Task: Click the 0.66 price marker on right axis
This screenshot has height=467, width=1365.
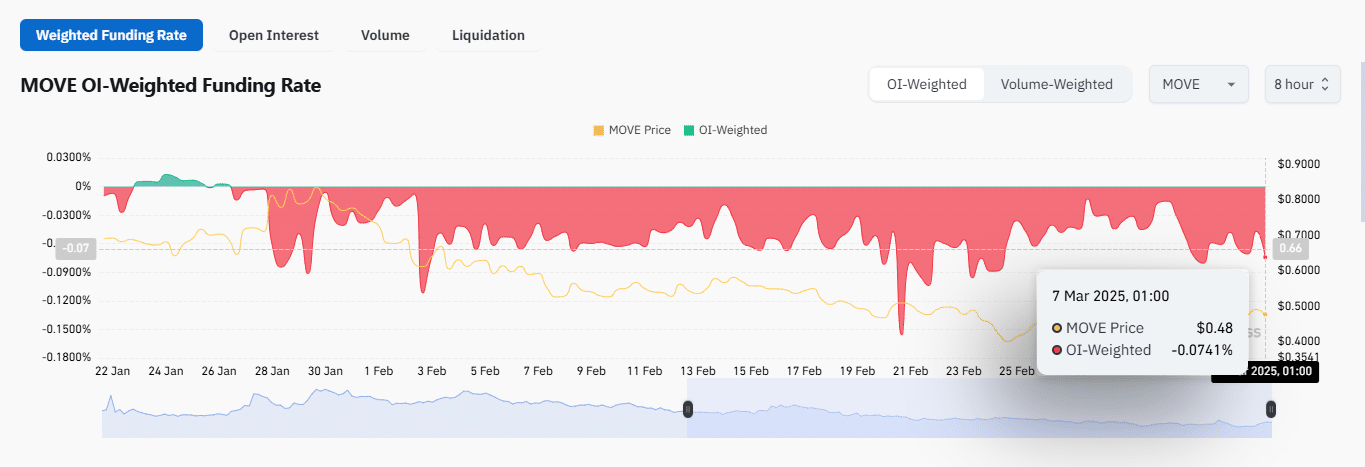Action: [1290, 248]
